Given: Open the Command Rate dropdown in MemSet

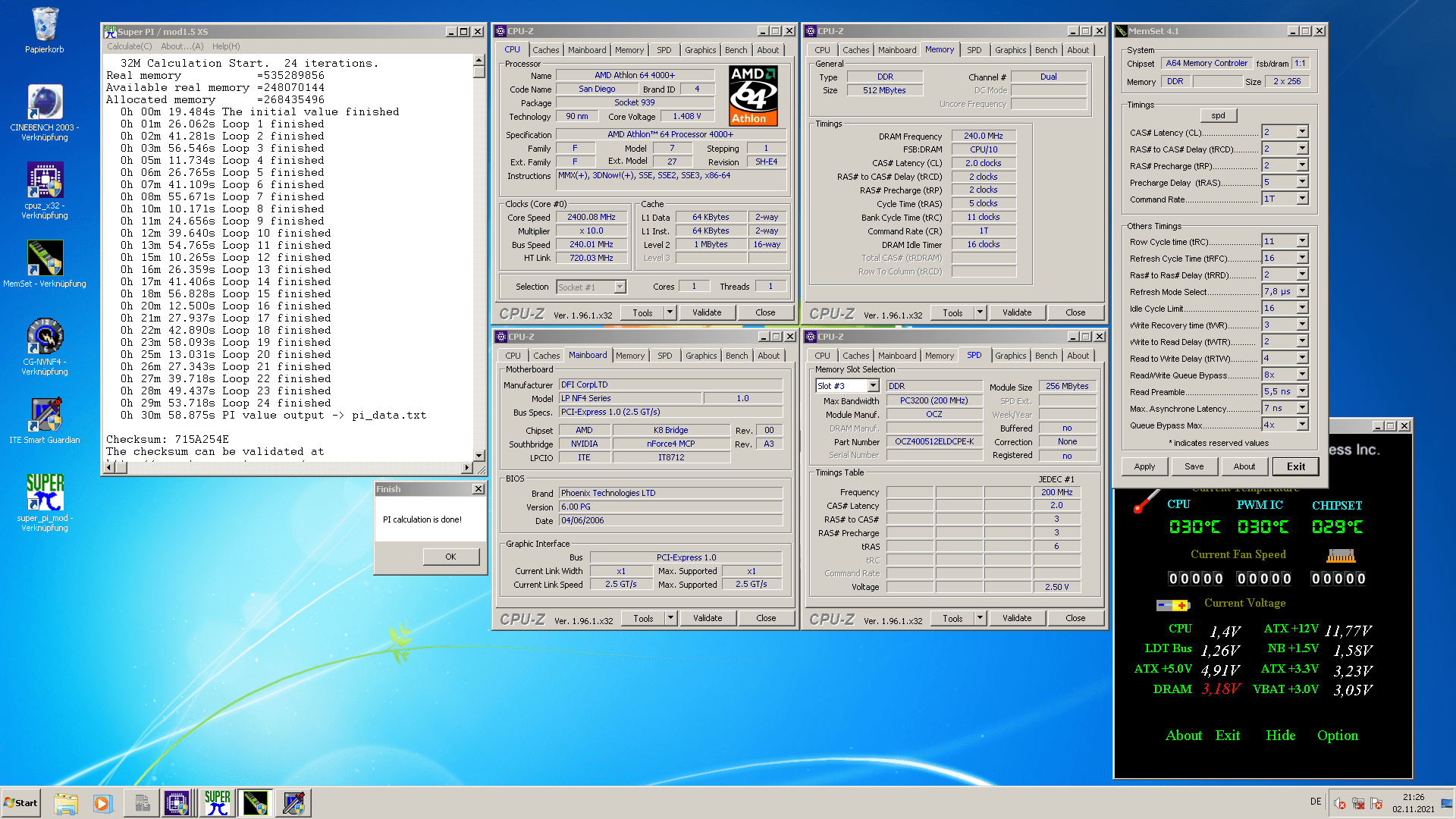Looking at the screenshot, I should tap(1302, 198).
